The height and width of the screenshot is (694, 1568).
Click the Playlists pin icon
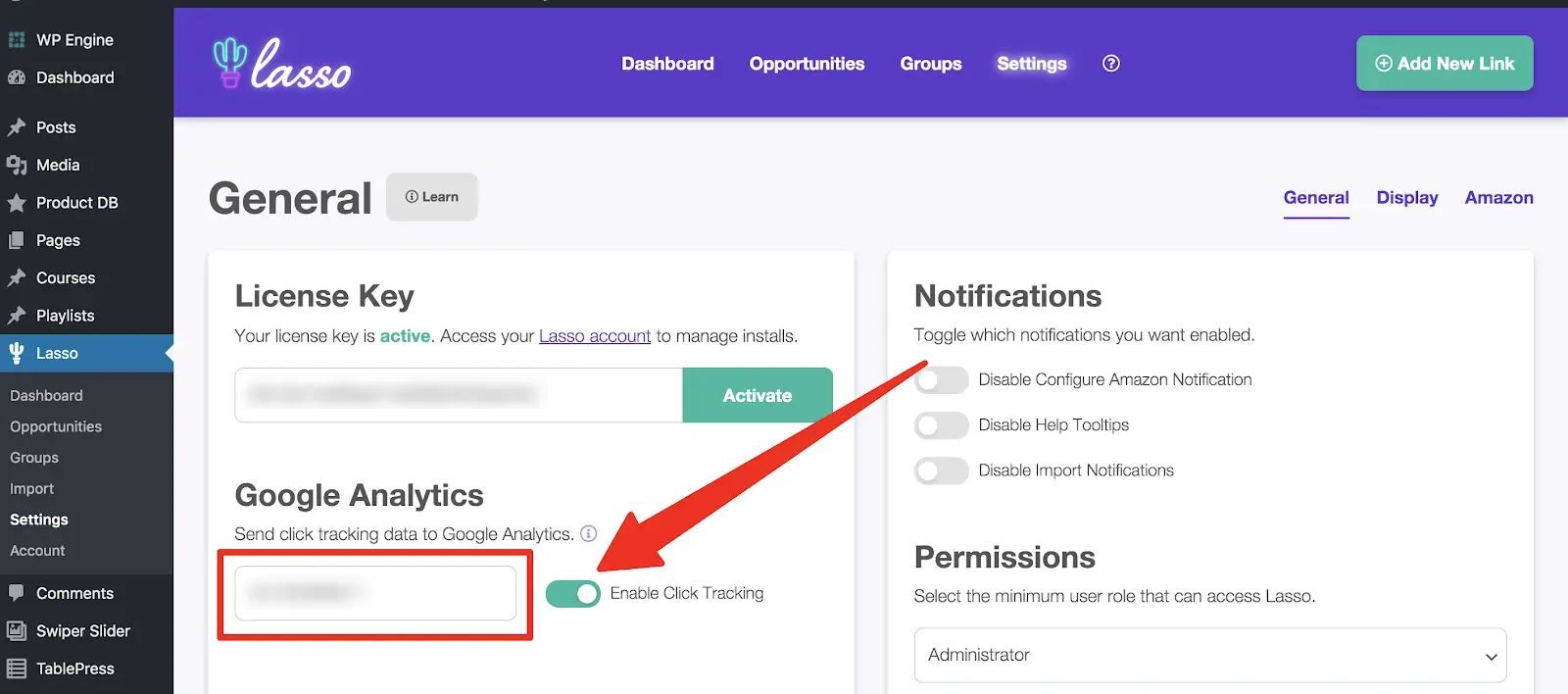coord(17,316)
